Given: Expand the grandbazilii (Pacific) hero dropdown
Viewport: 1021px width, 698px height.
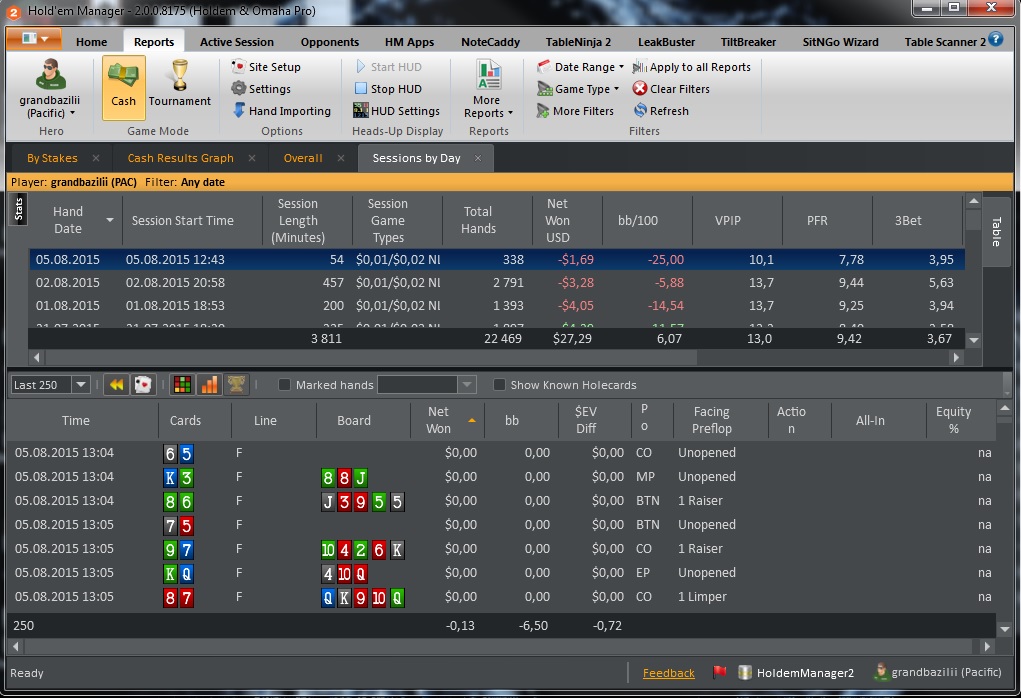Looking at the screenshot, I should point(72,113).
